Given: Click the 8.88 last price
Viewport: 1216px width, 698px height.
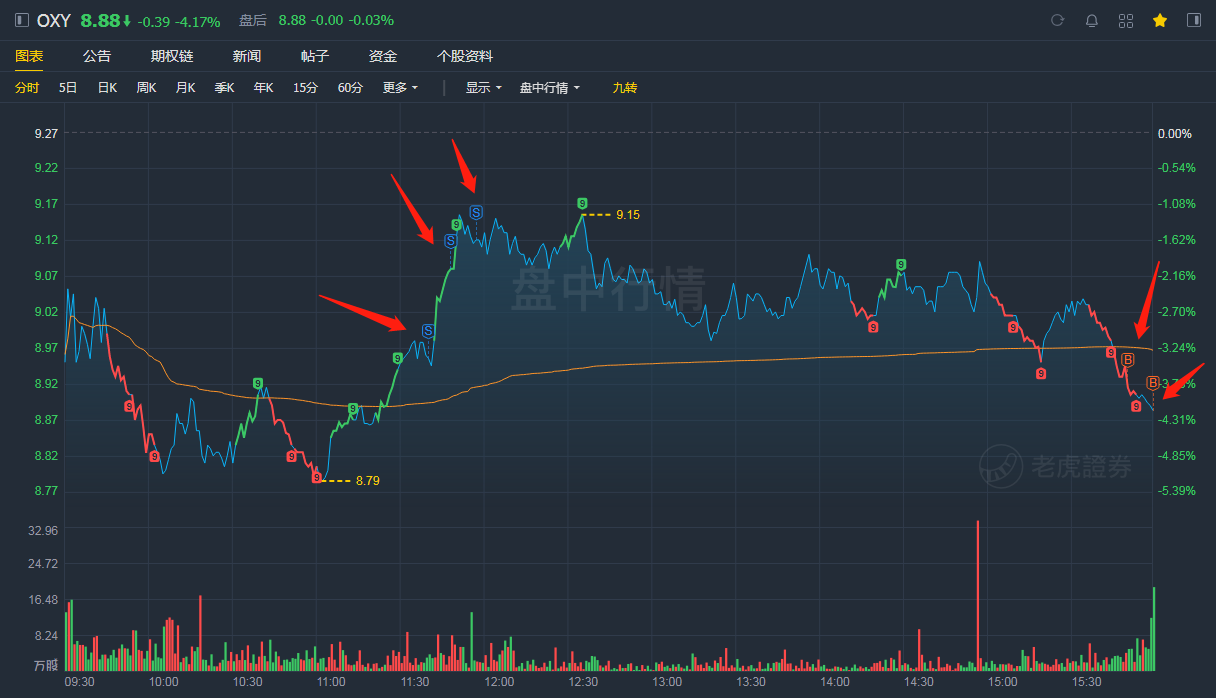Looking at the screenshot, I should click(100, 20).
